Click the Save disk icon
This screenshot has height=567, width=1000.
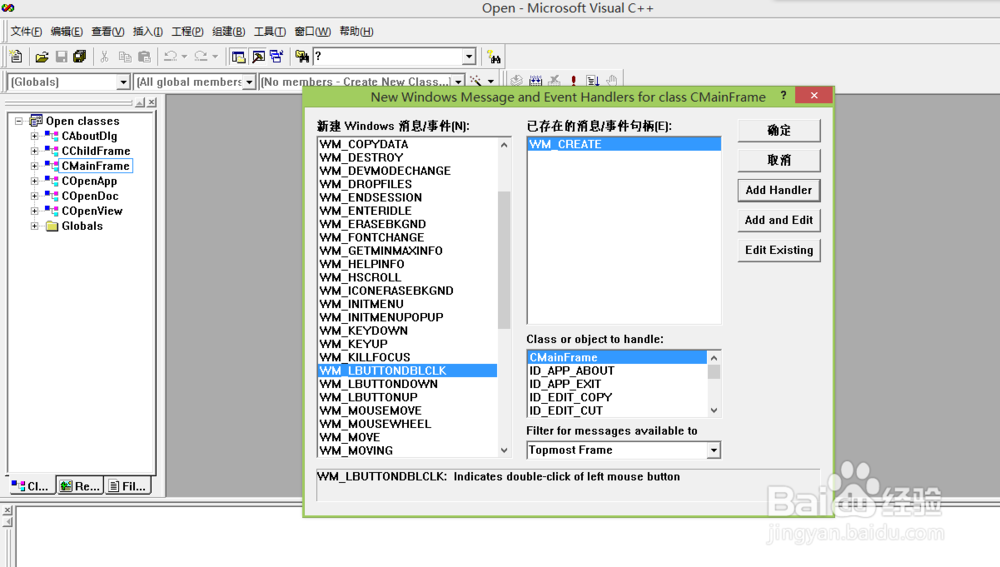pos(61,57)
